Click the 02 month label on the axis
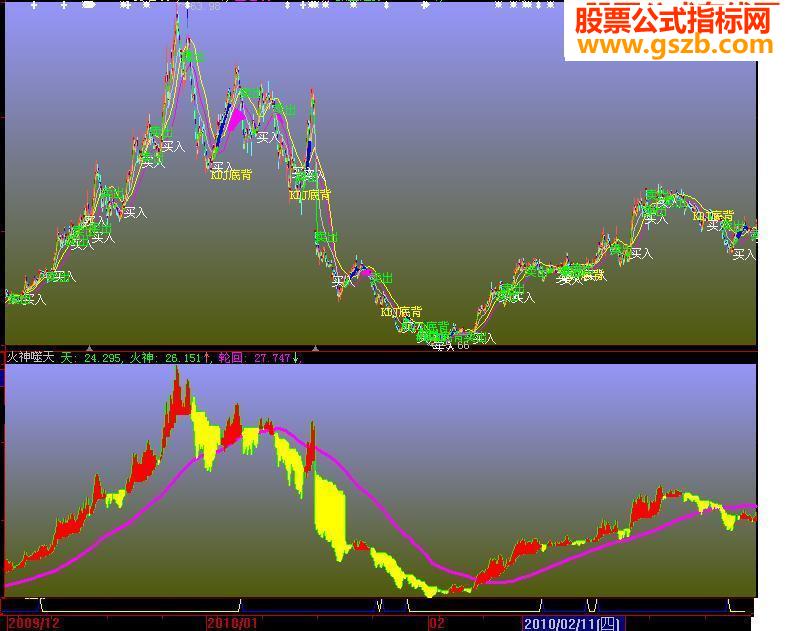Viewport: 792px width, 631px height. click(437, 623)
